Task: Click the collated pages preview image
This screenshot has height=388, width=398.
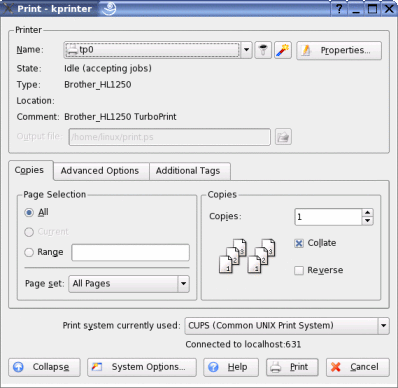Action: pyautogui.click(x=247, y=256)
